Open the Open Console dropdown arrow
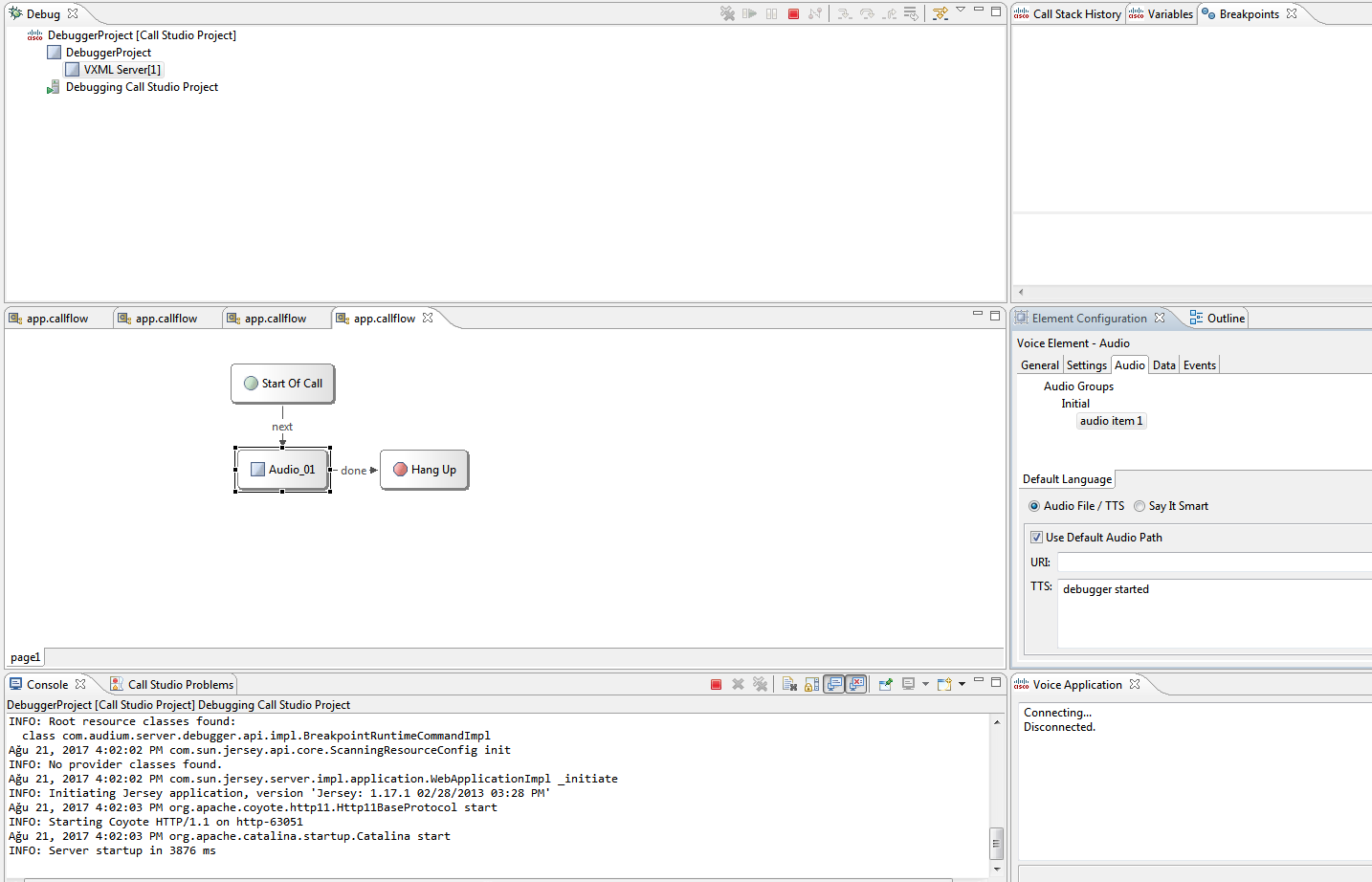Image resolution: width=1372 pixels, height=882 pixels. point(962,684)
